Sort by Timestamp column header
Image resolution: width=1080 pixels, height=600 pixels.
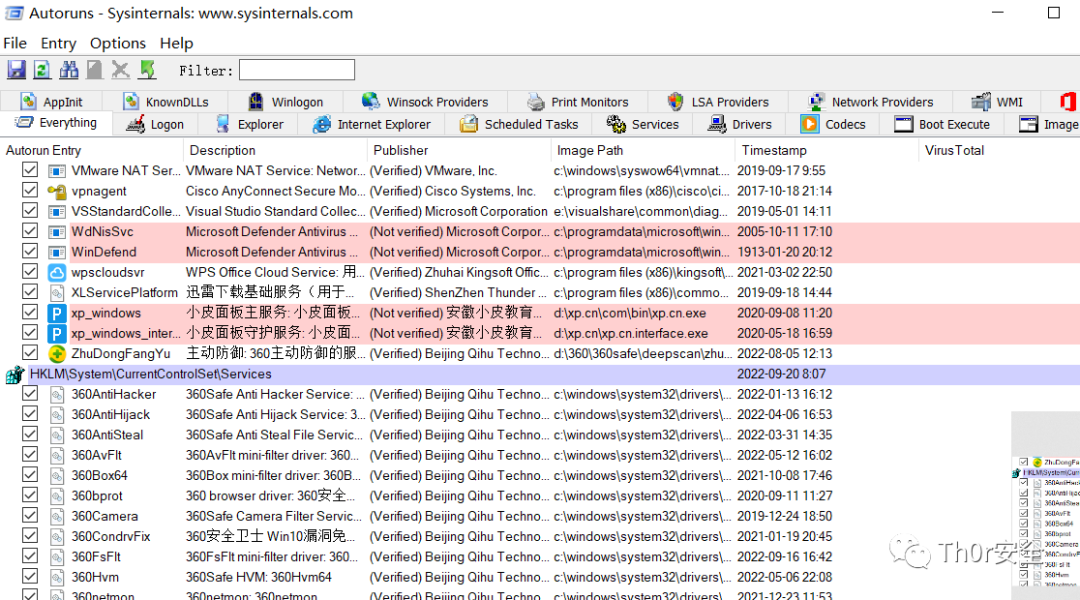tap(827, 150)
